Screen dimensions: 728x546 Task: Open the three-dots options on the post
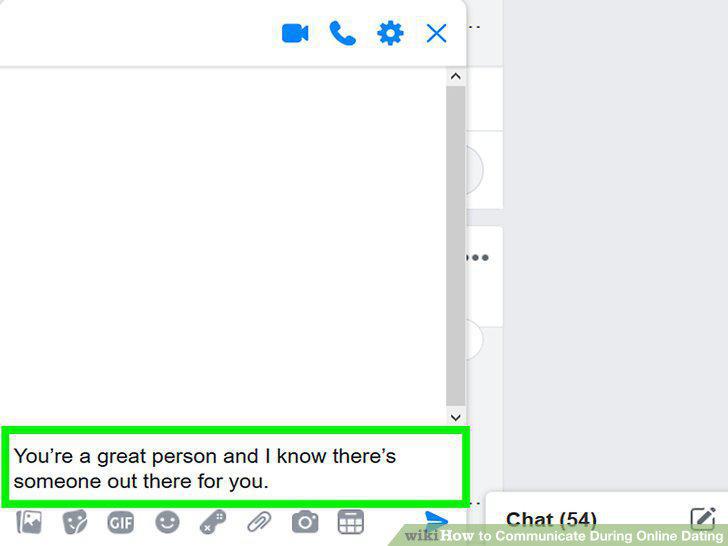[x=477, y=257]
